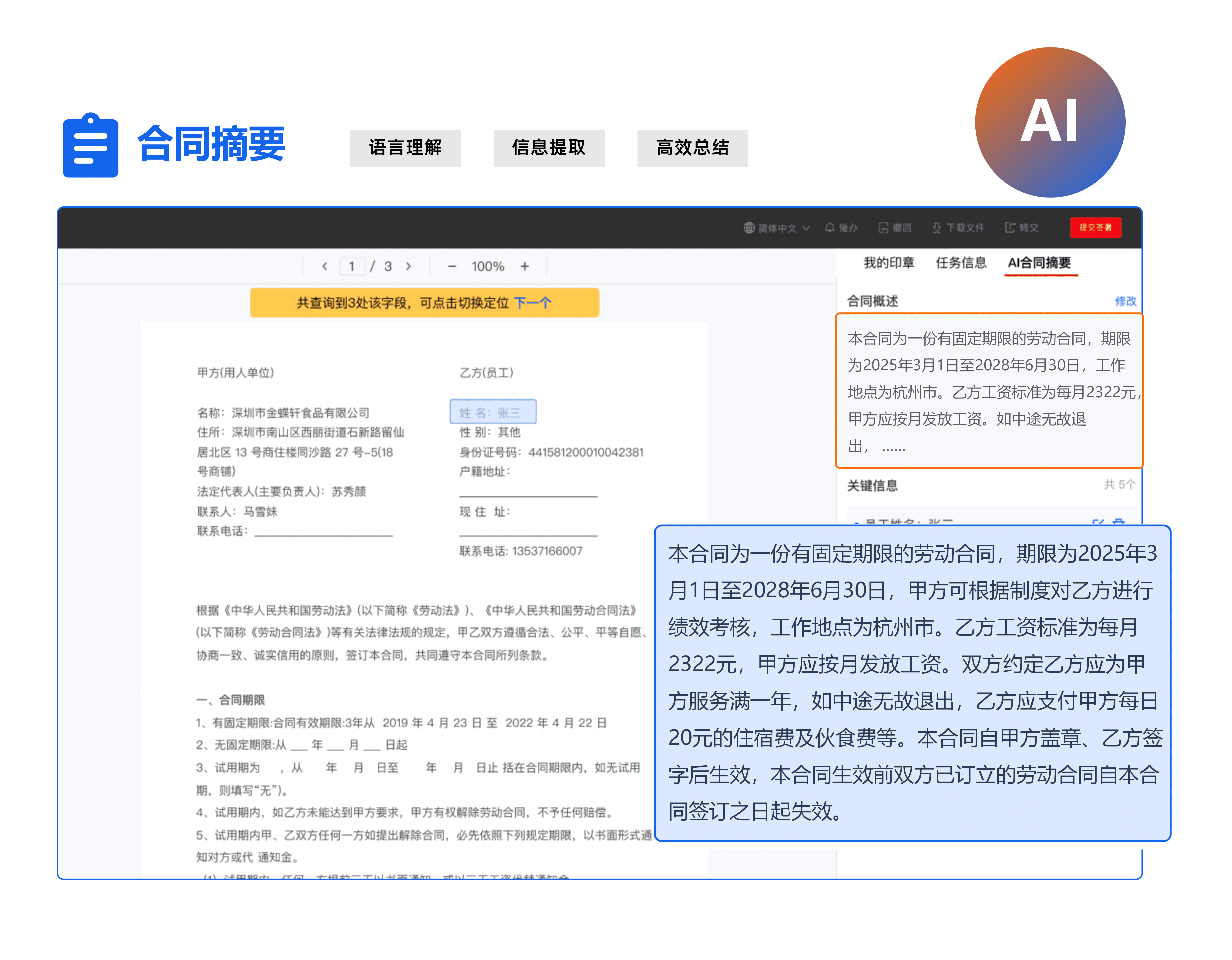Go to previous page with left chevron
Screen dimensions: 1232x960
click(x=324, y=266)
